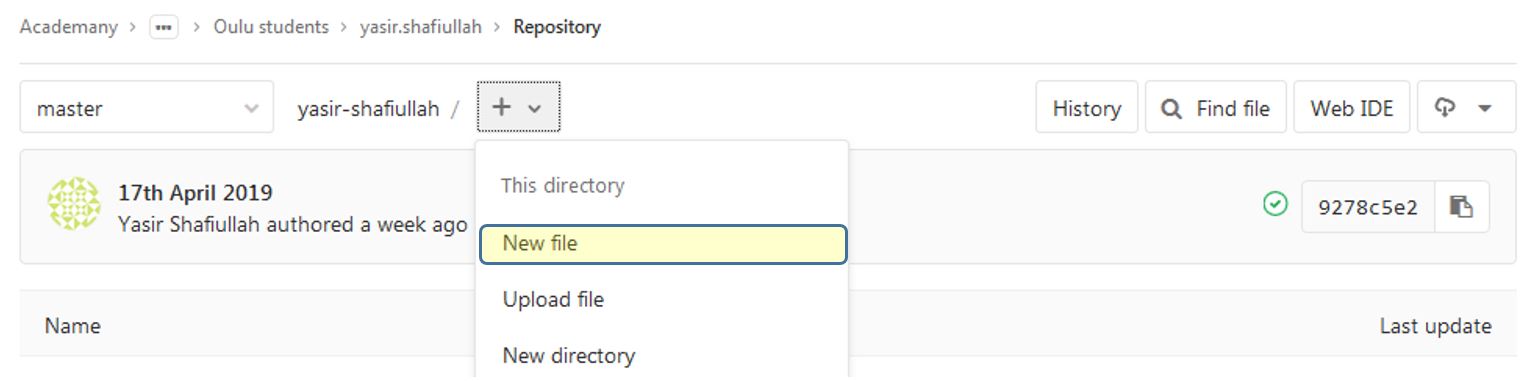Expand the download options caret
The width and height of the screenshot is (1539, 381).
[x=1485, y=108]
